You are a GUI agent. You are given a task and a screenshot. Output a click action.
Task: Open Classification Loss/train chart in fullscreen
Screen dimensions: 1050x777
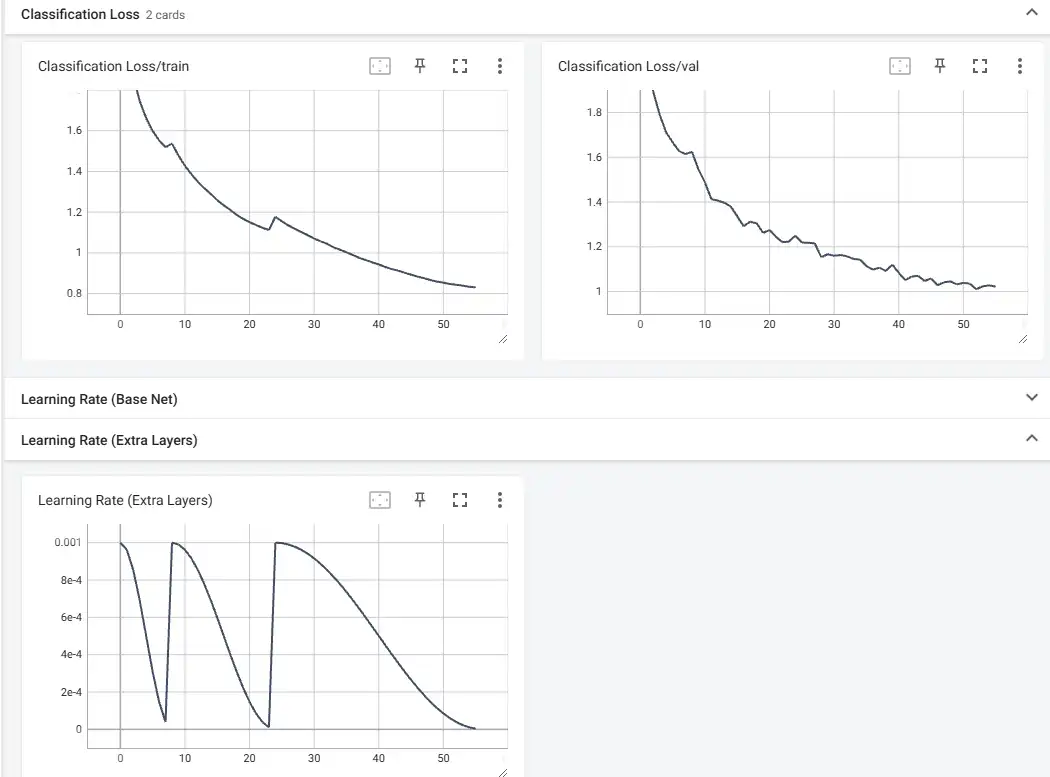click(460, 66)
